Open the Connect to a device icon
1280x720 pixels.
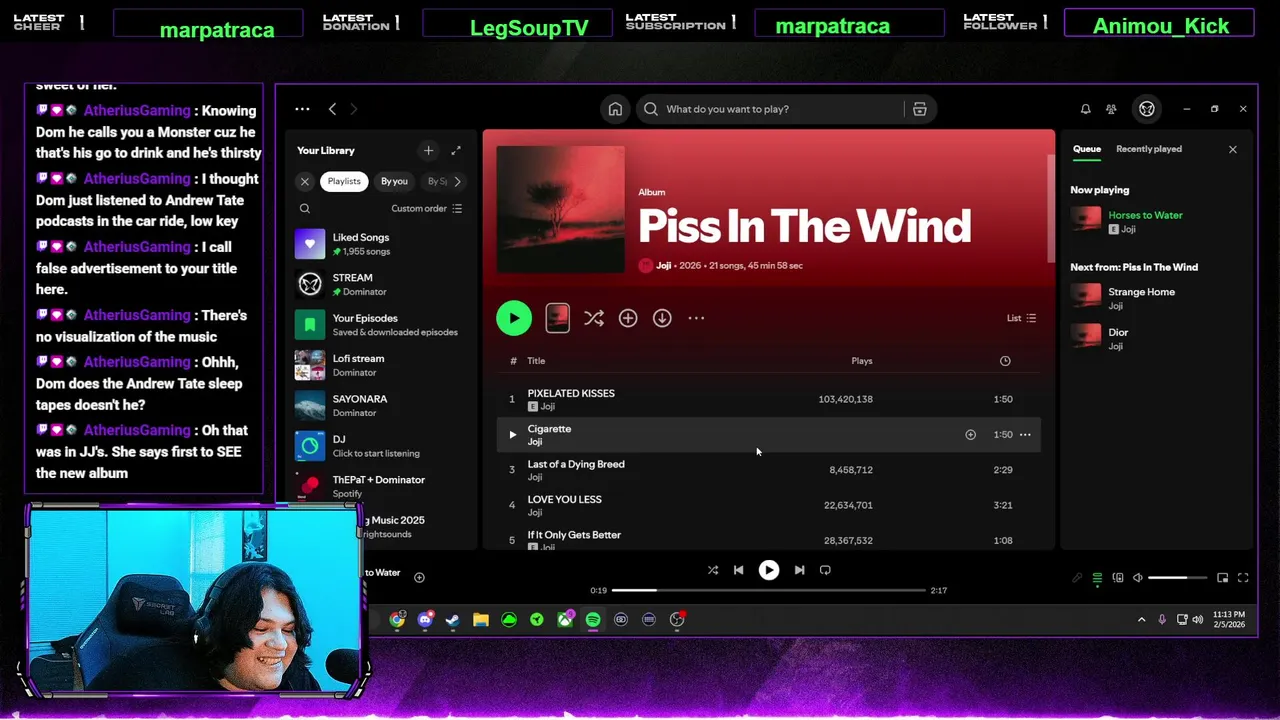click(1118, 578)
